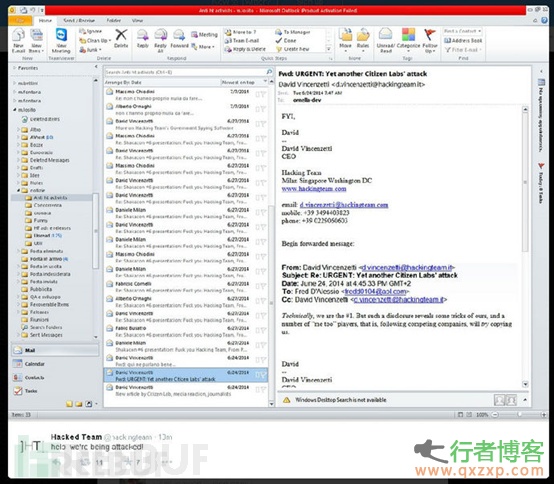This screenshot has width=554, height=484.
Task: Click Ignore conversation in ribbon
Action: point(91,31)
